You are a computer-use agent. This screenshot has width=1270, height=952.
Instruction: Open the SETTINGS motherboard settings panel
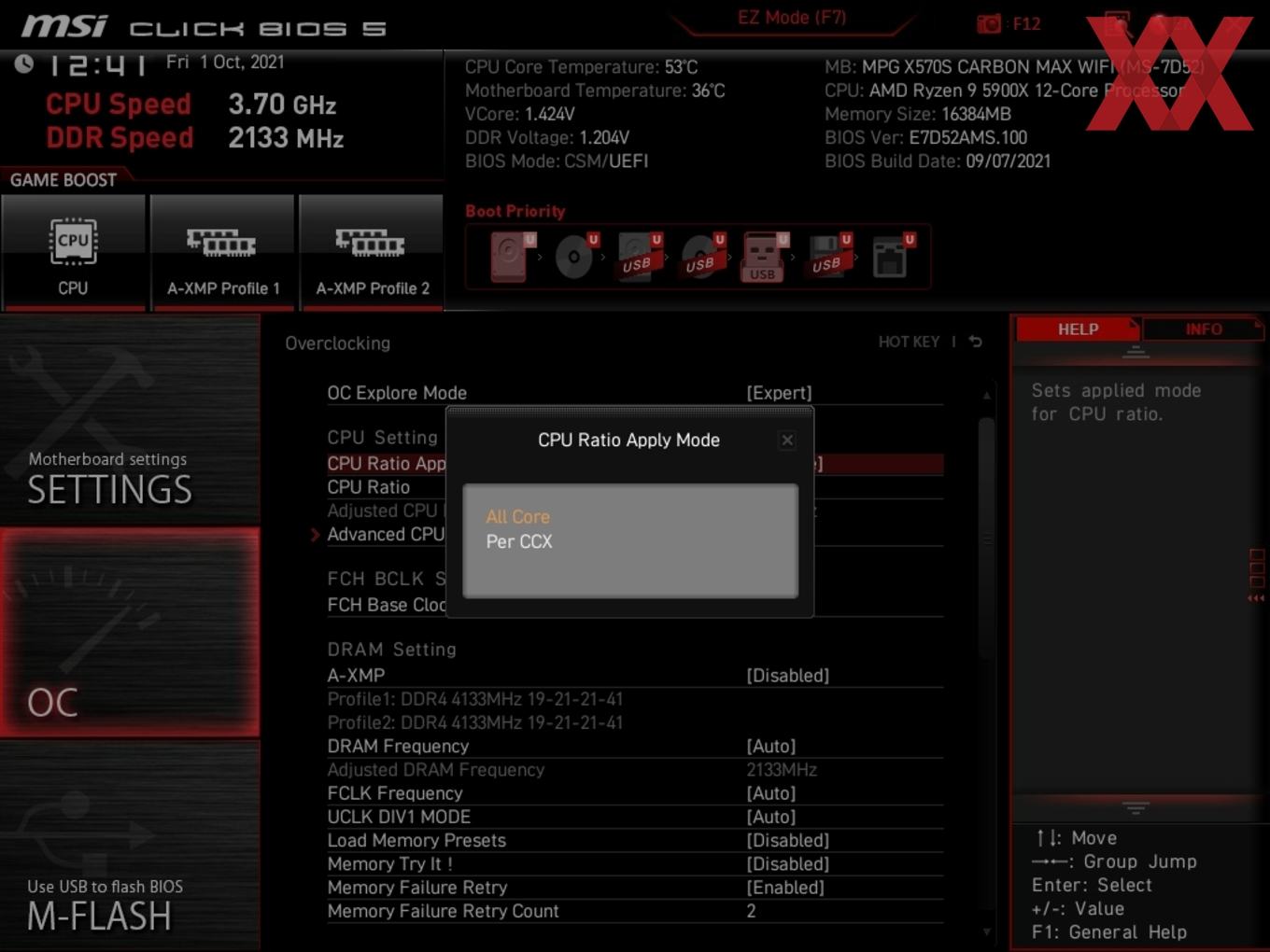click(130, 420)
